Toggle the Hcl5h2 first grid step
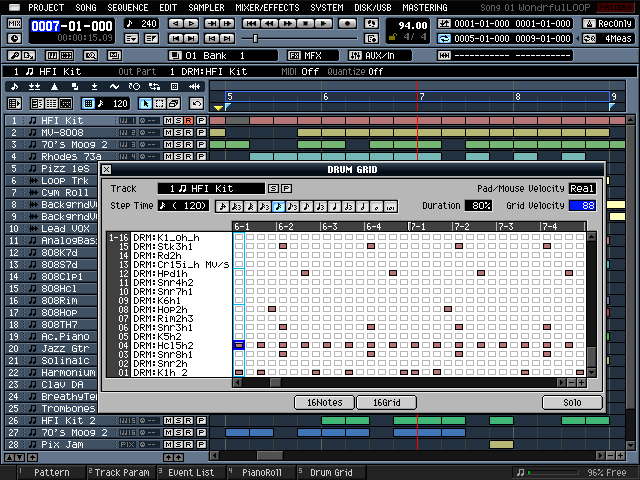 tap(239, 345)
